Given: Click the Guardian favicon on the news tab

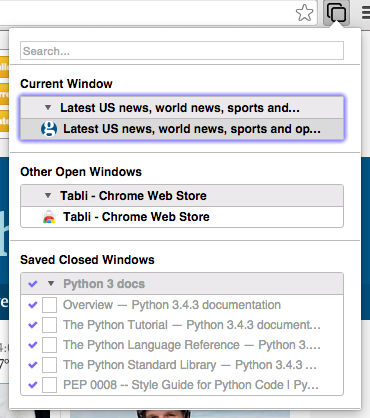Looking at the screenshot, I should pos(49,129).
